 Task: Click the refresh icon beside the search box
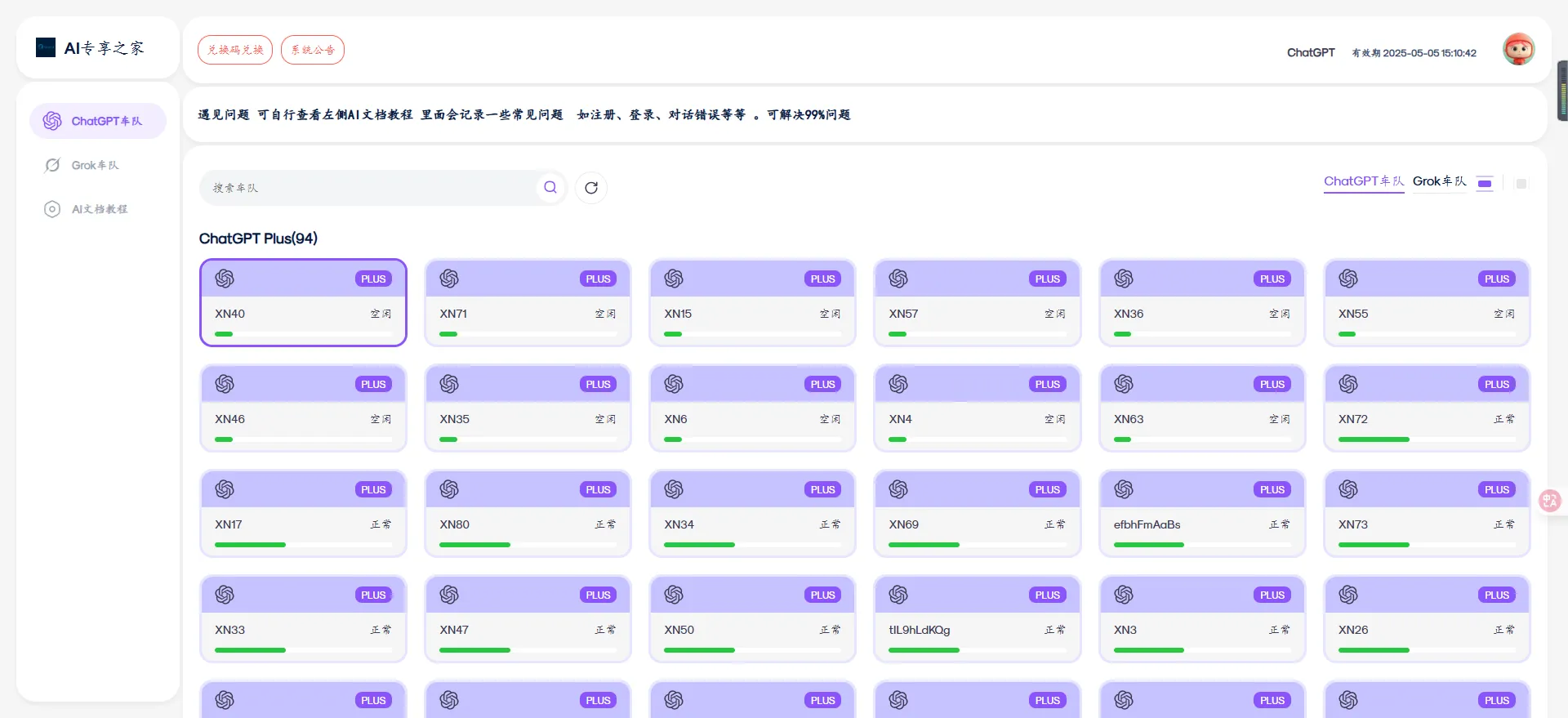click(591, 188)
